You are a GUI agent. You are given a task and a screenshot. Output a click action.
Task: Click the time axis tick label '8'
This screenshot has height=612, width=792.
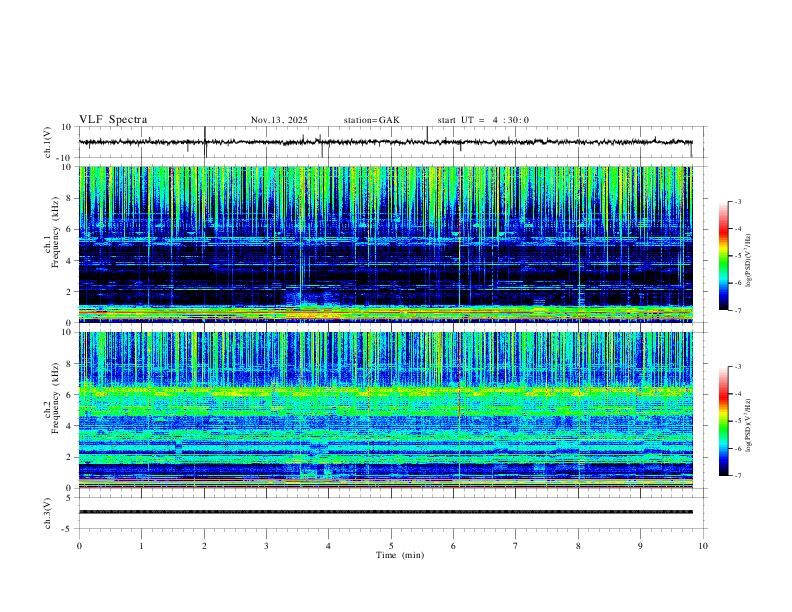point(578,546)
